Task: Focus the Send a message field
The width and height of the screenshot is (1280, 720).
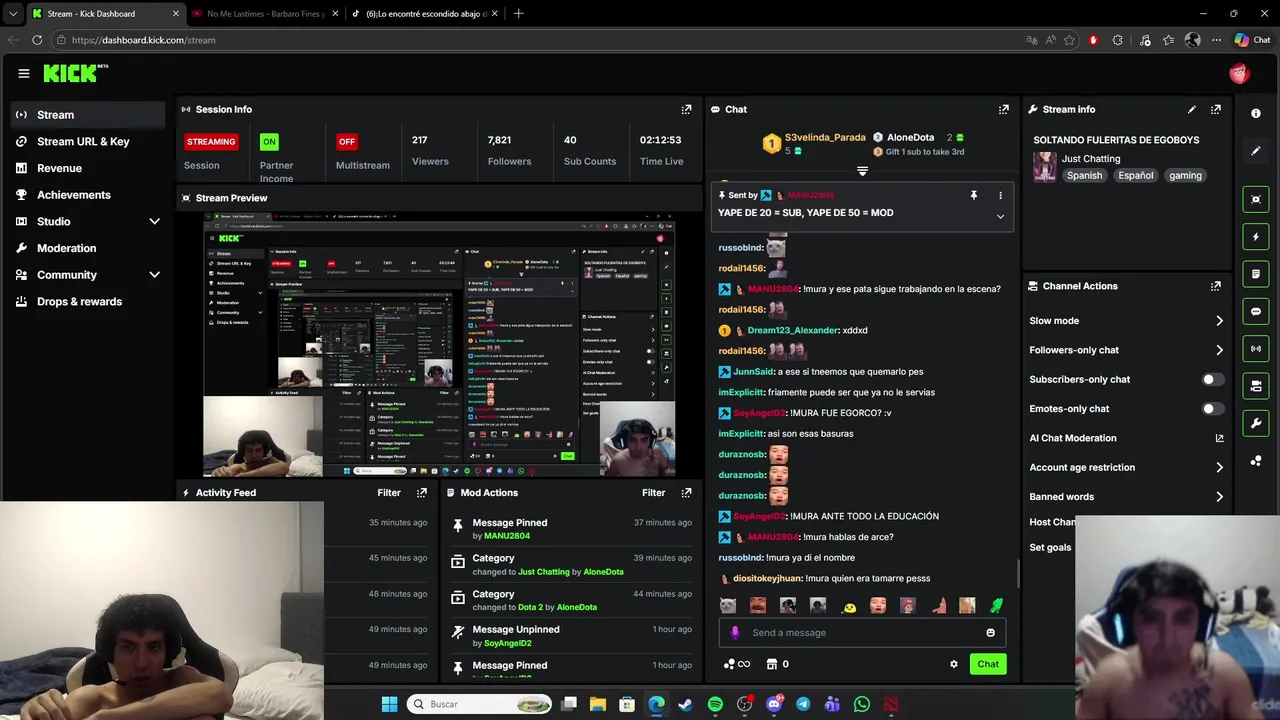Action: [862, 633]
